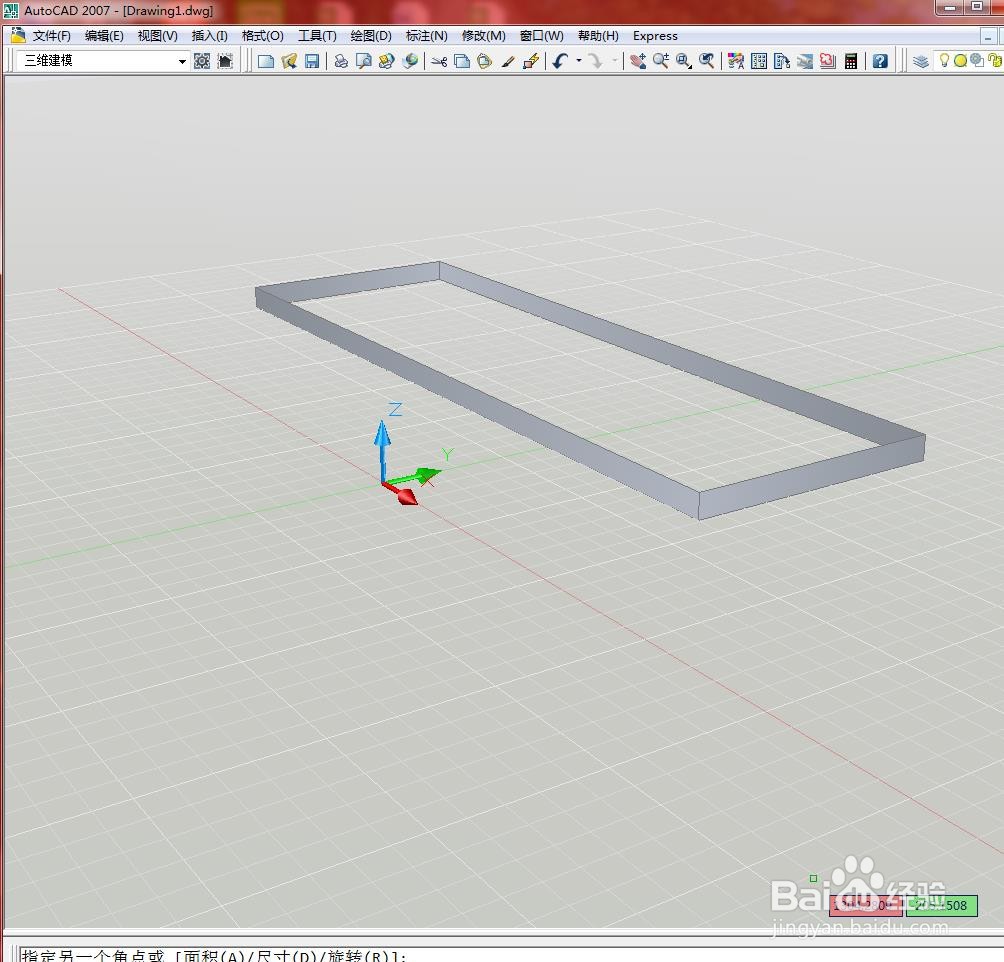This screenshot has width=1004, height=962.
Task: Click the Redo arrow icon
Action: [595, 61]
